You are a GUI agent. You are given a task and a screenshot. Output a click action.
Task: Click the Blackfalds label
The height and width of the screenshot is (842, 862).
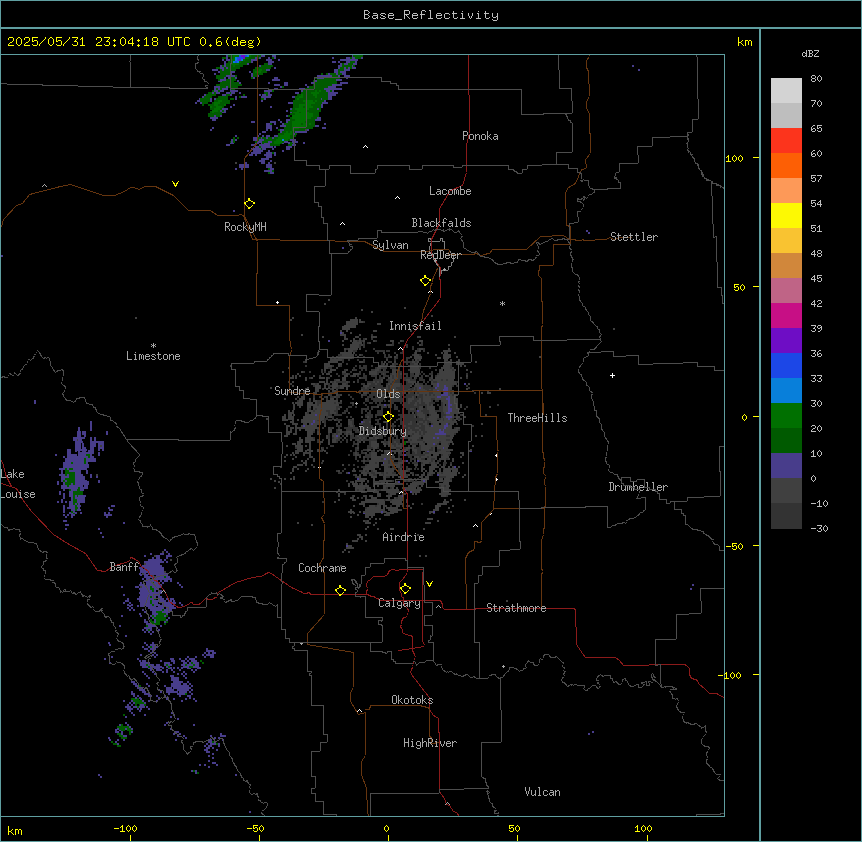(441, 223)
